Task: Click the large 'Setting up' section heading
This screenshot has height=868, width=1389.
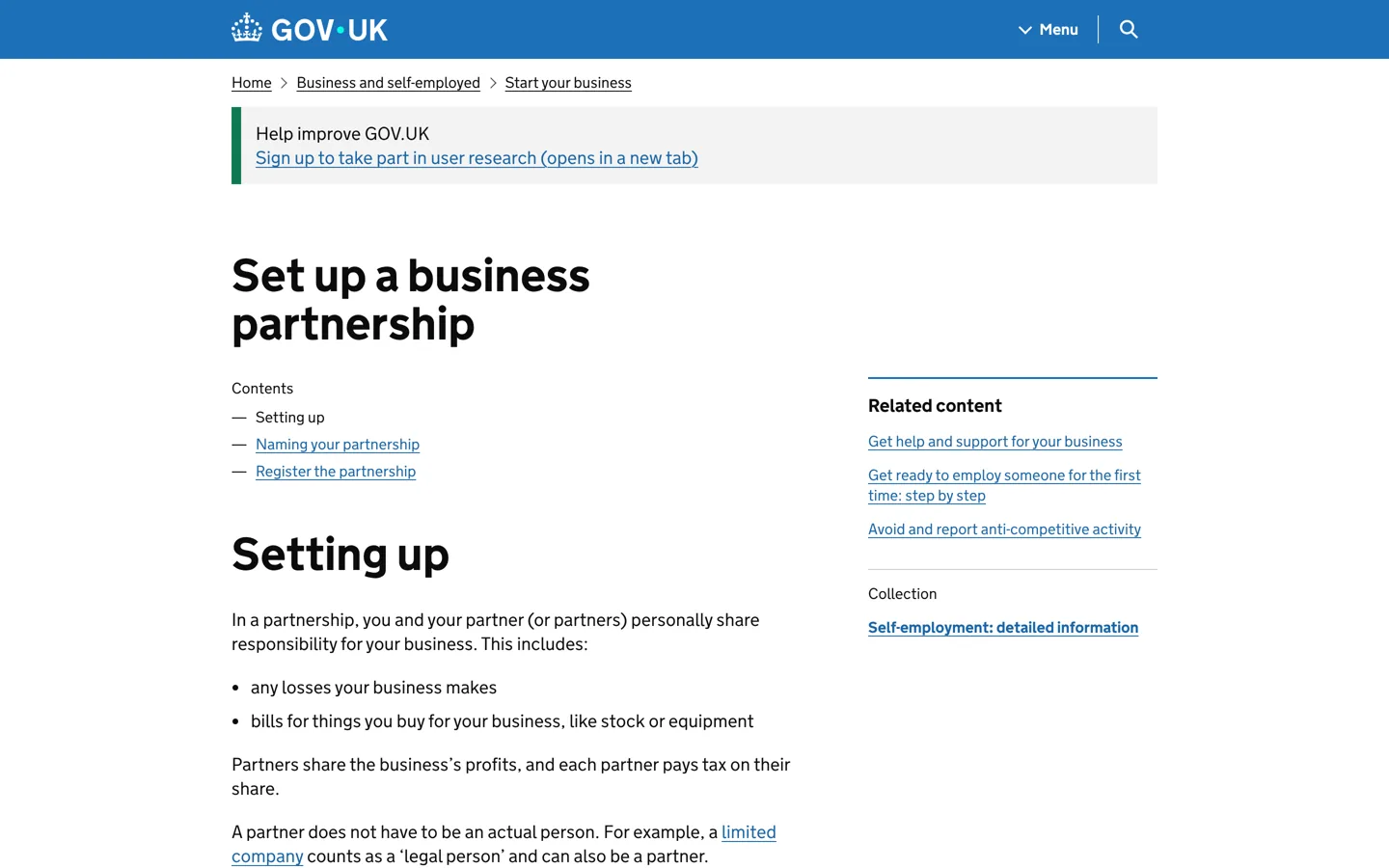Action: (x=340, y=555)
